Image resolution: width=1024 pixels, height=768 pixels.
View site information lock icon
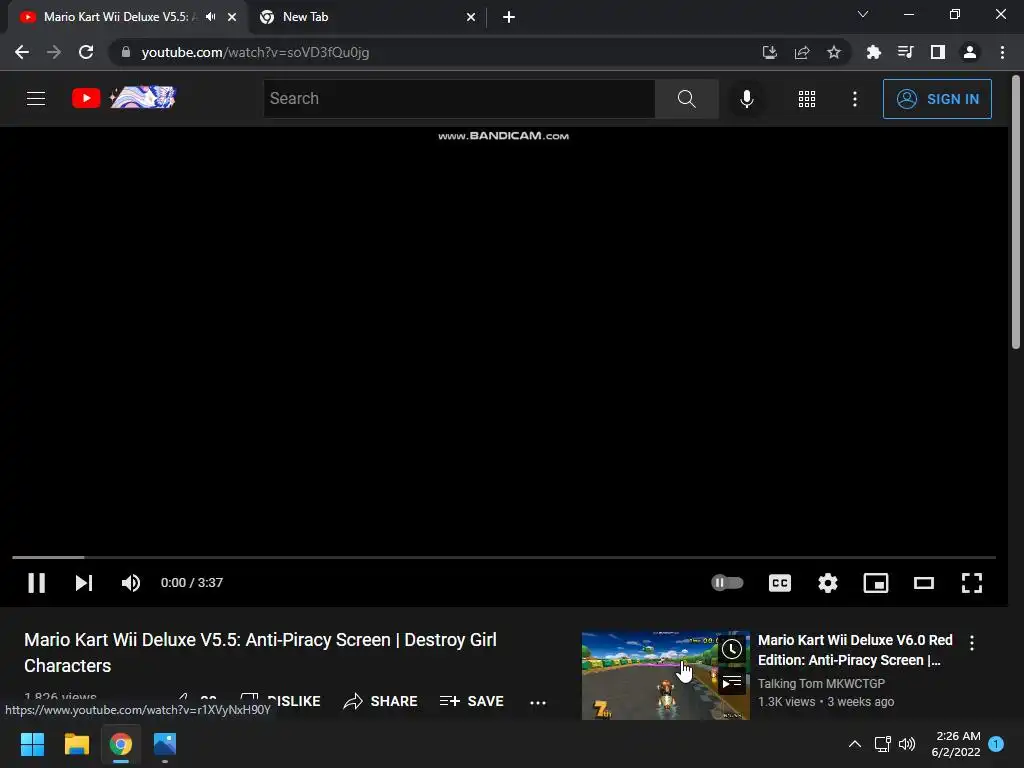[x=125, y=52]
